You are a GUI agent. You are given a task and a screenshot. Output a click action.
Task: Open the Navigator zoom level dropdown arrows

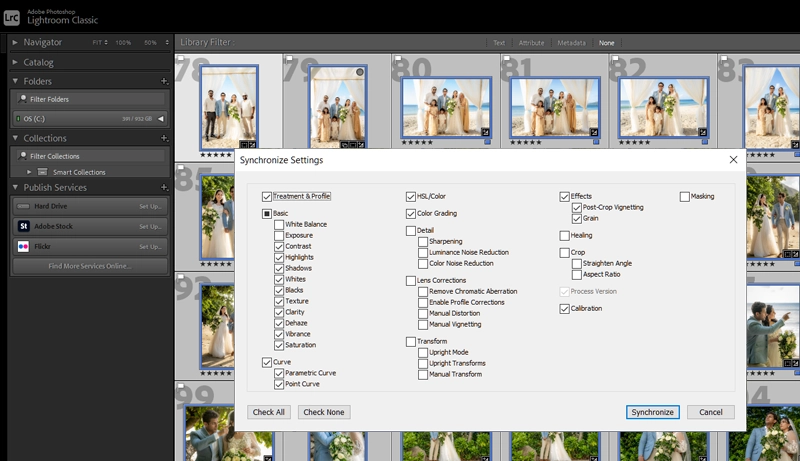[167, 42]
